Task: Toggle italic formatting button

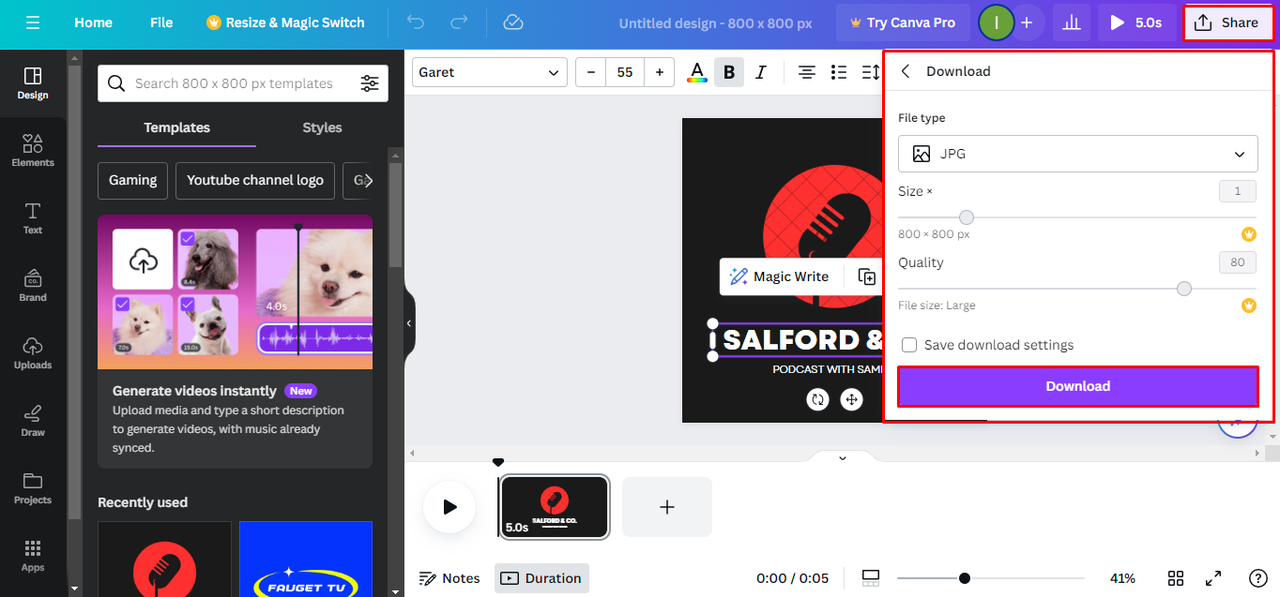Action: tap(761, 72)
